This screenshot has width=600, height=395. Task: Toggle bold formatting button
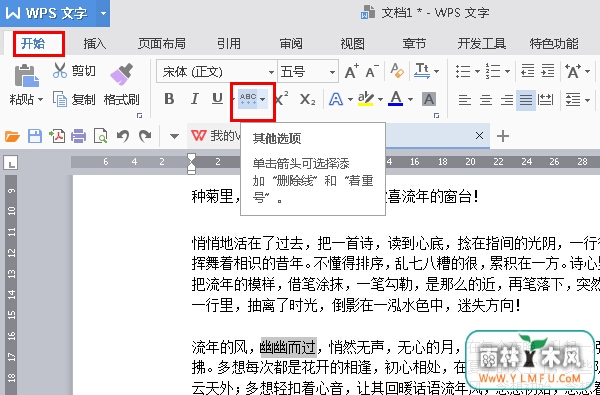[x=169, y=100]
